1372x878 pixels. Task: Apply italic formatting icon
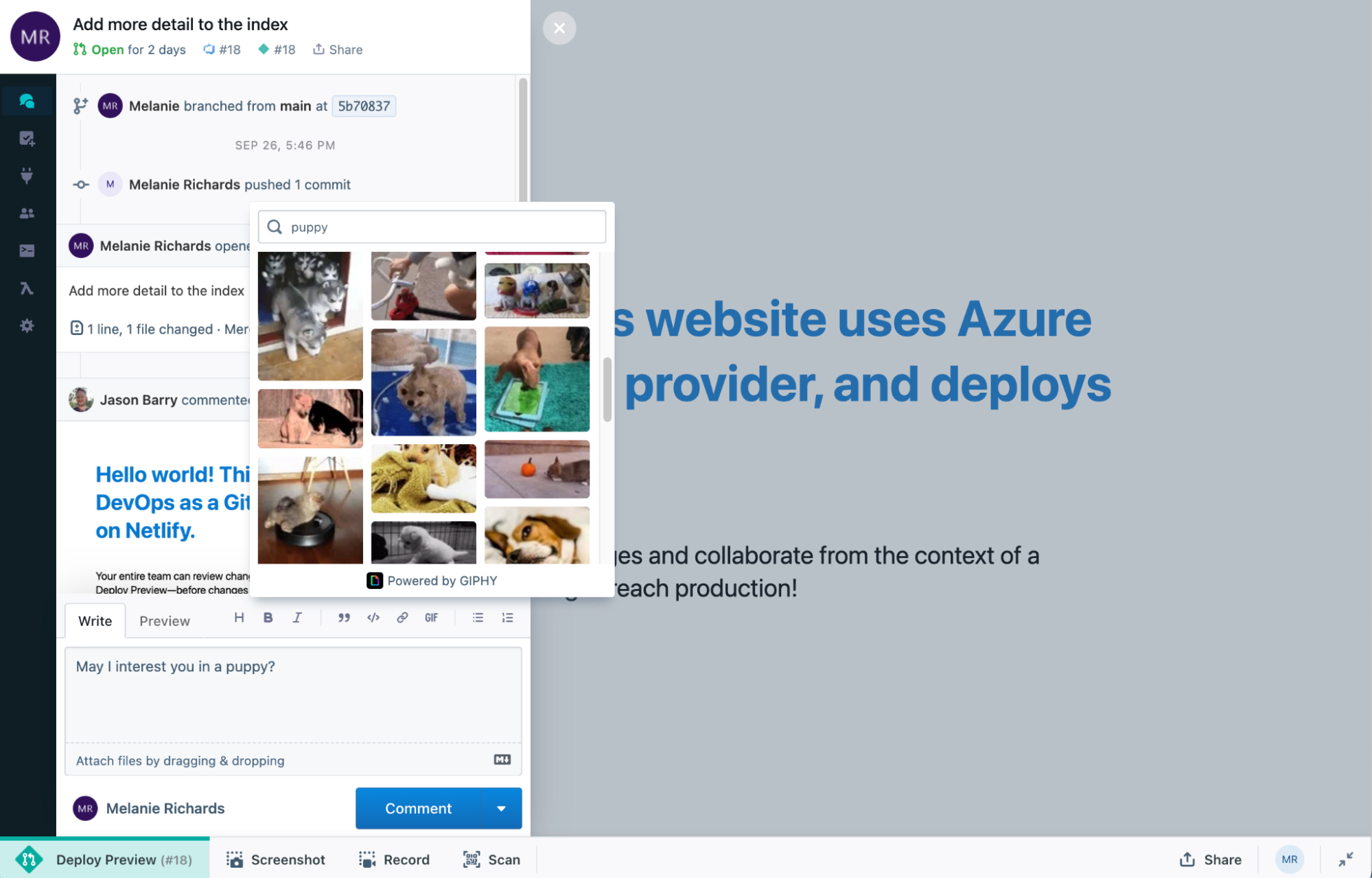297,618
